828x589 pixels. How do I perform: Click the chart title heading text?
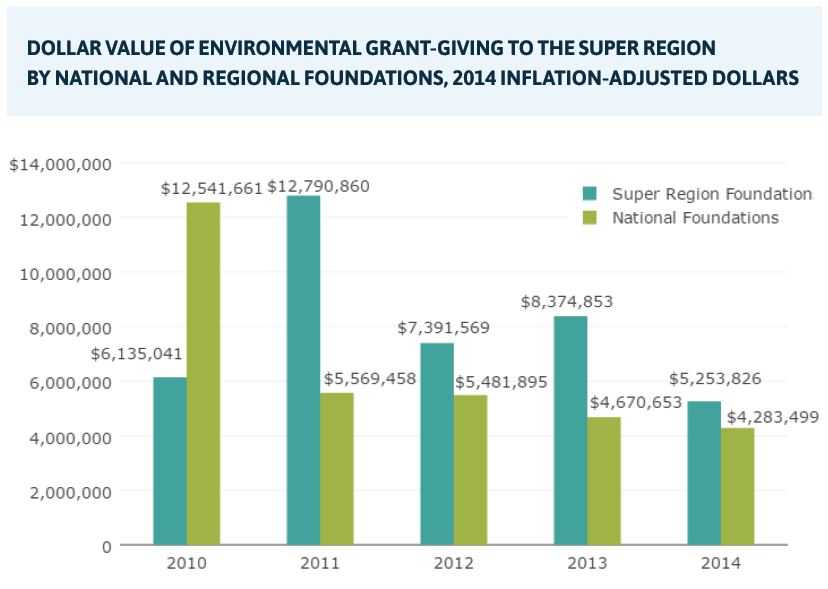[x=412, y=63]
